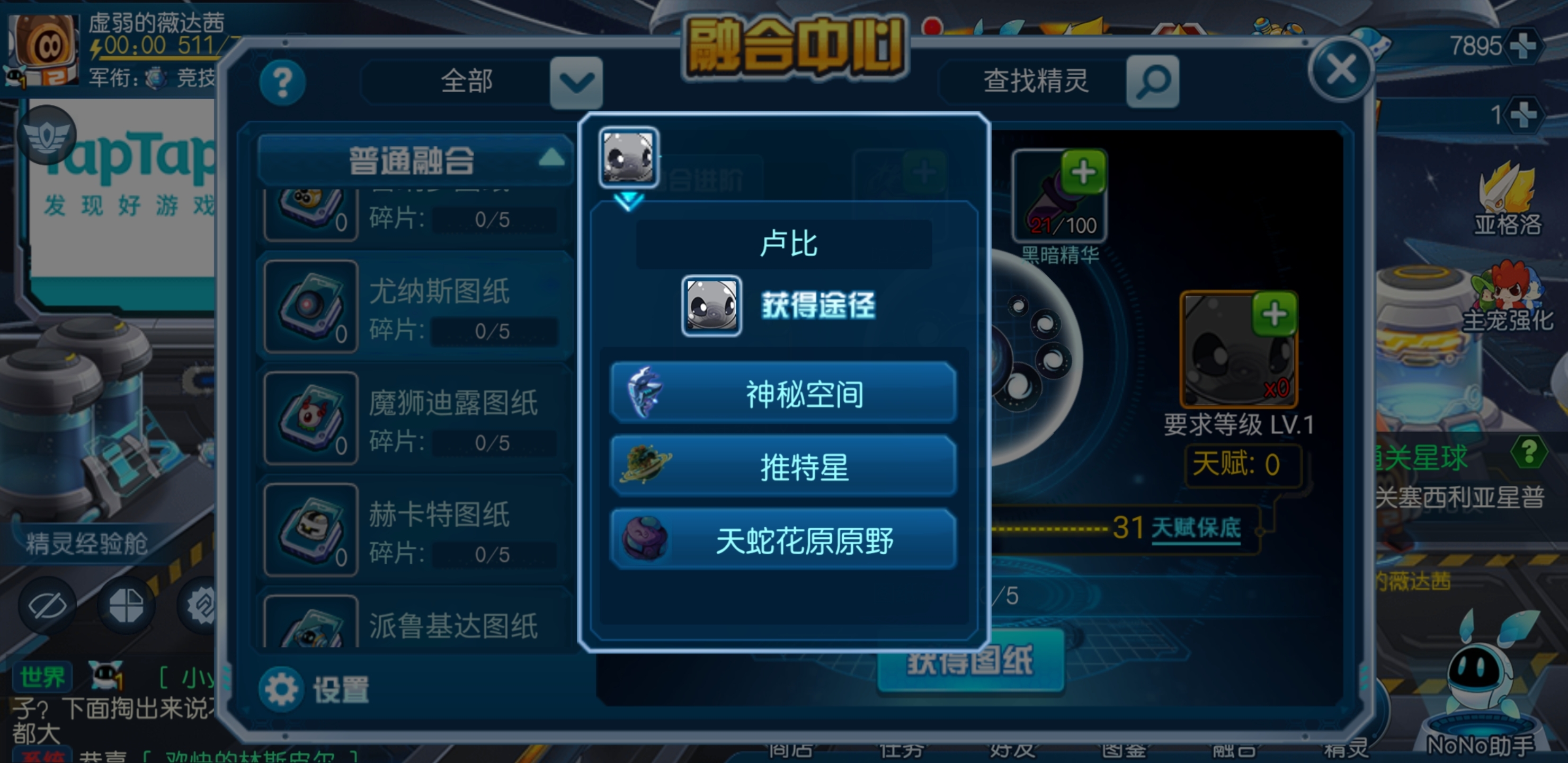Click the arrow under 卢比 thumbnail
1568x763 pixels.
(628, 201)
